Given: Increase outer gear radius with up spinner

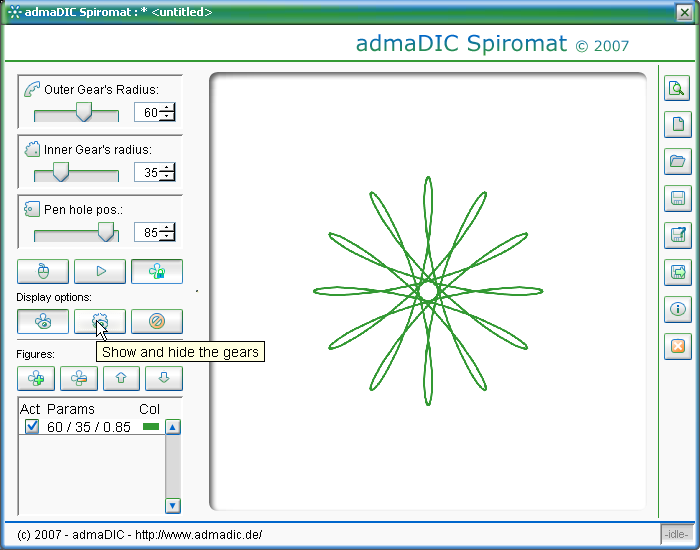Looking at the screenshot, I should click(167, 108).
